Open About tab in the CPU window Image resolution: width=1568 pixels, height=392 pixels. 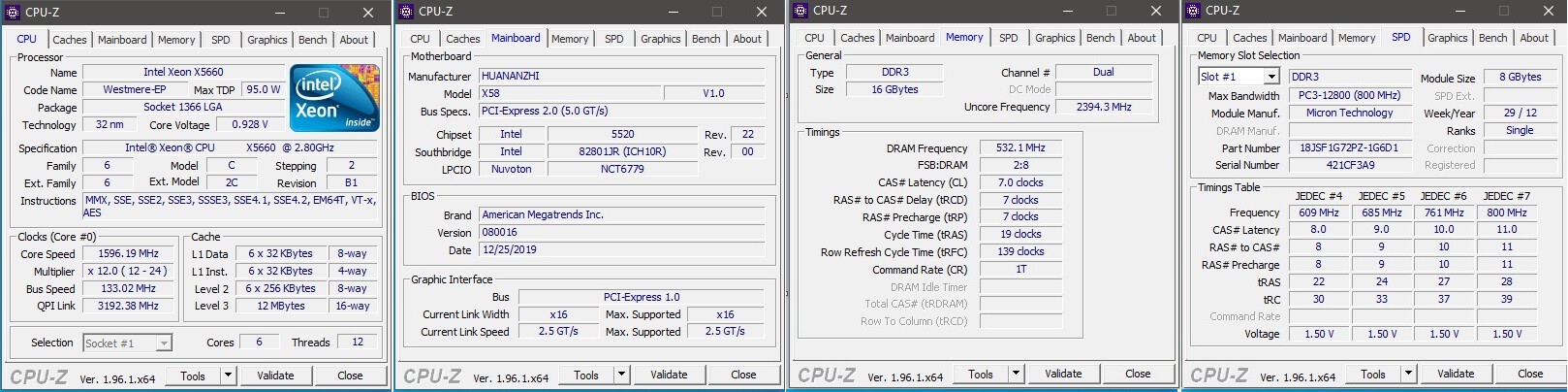point(354,40)
